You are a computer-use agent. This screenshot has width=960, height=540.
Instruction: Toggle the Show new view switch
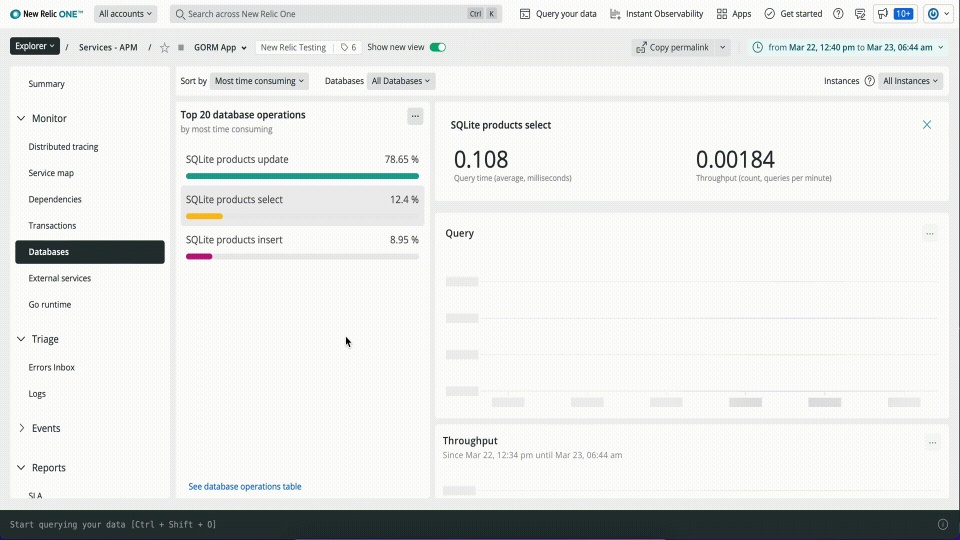tap(437, 47)
